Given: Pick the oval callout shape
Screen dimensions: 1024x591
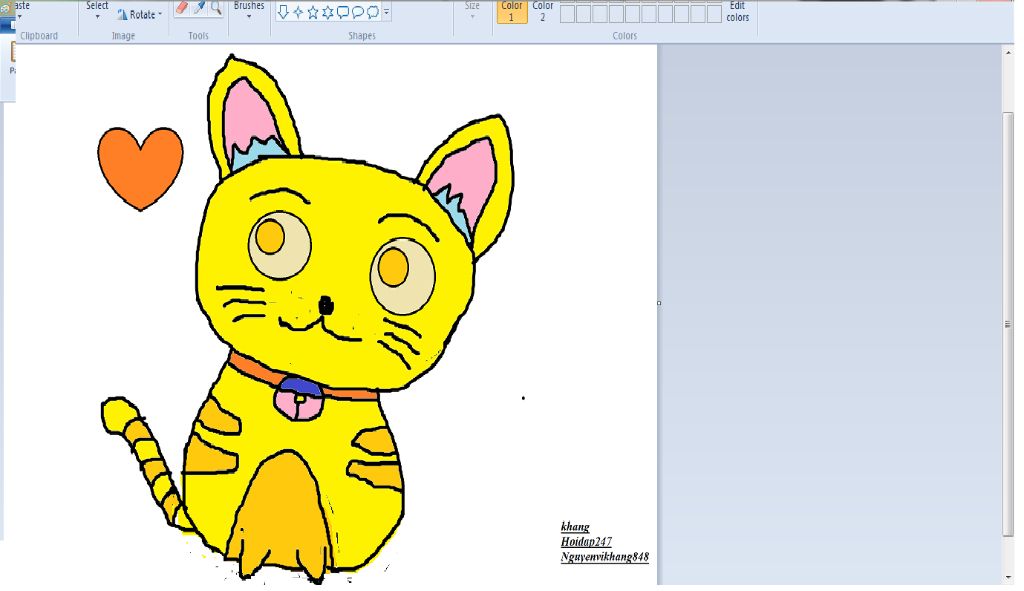Looking at the screenshot, I should 358,12.
